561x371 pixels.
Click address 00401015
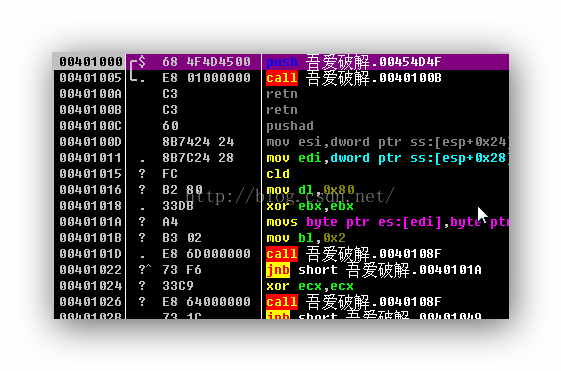[91, 174]
